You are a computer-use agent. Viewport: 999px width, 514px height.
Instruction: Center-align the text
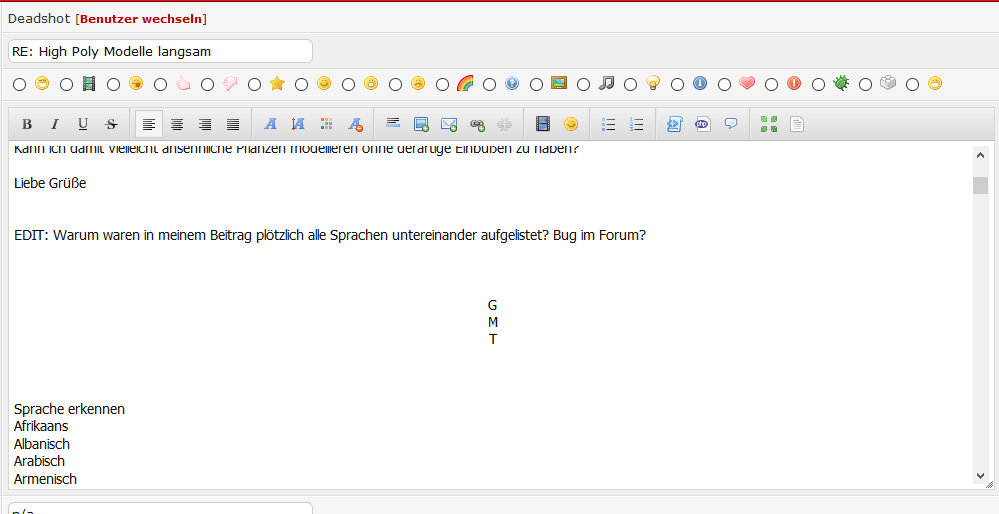click(x=177, y=125)
